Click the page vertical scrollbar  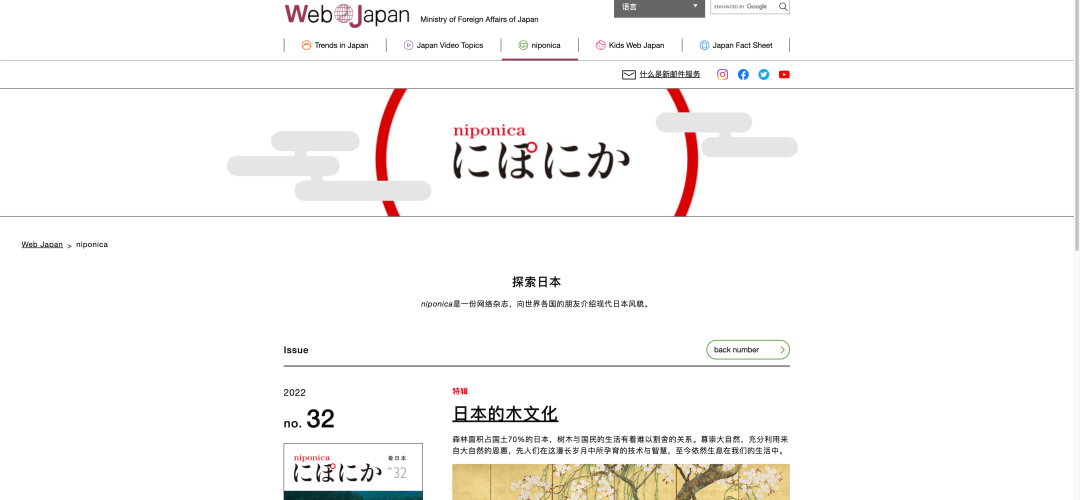click(x=1077, y=124)
